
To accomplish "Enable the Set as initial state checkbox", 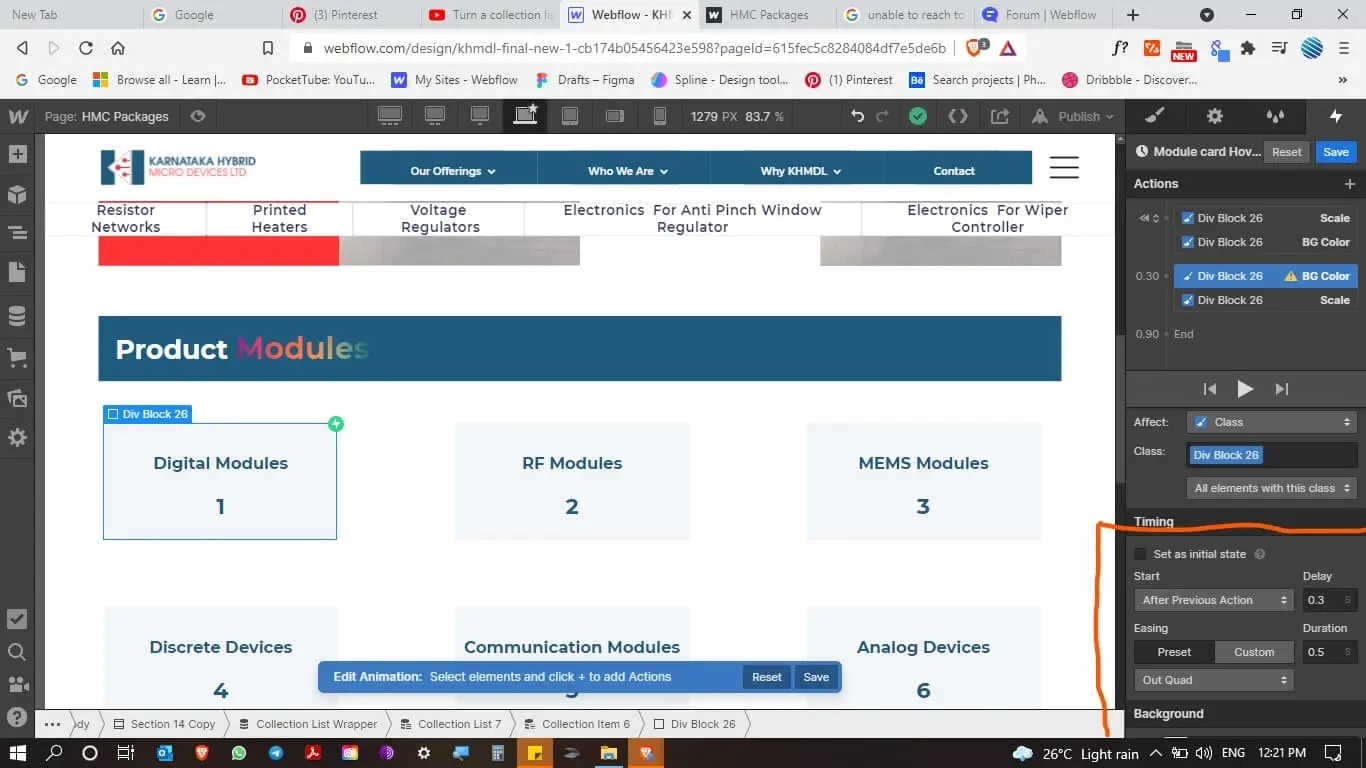I will [1139, 553].
